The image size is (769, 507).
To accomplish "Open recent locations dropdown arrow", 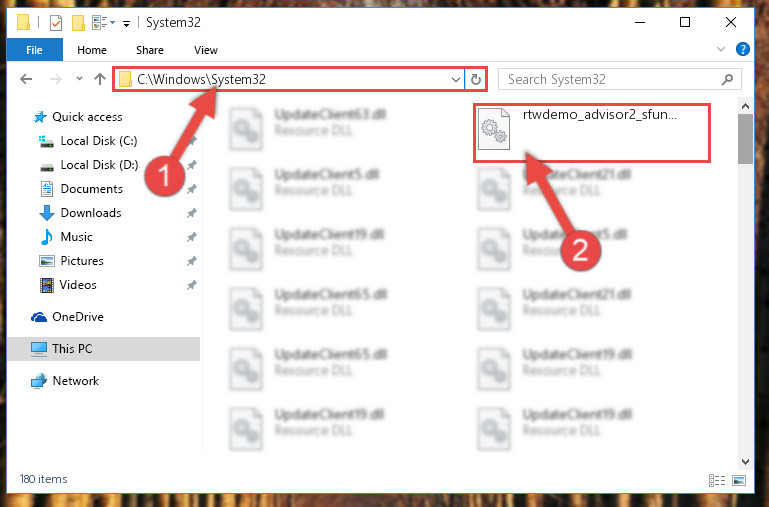I will pos(79,78).
